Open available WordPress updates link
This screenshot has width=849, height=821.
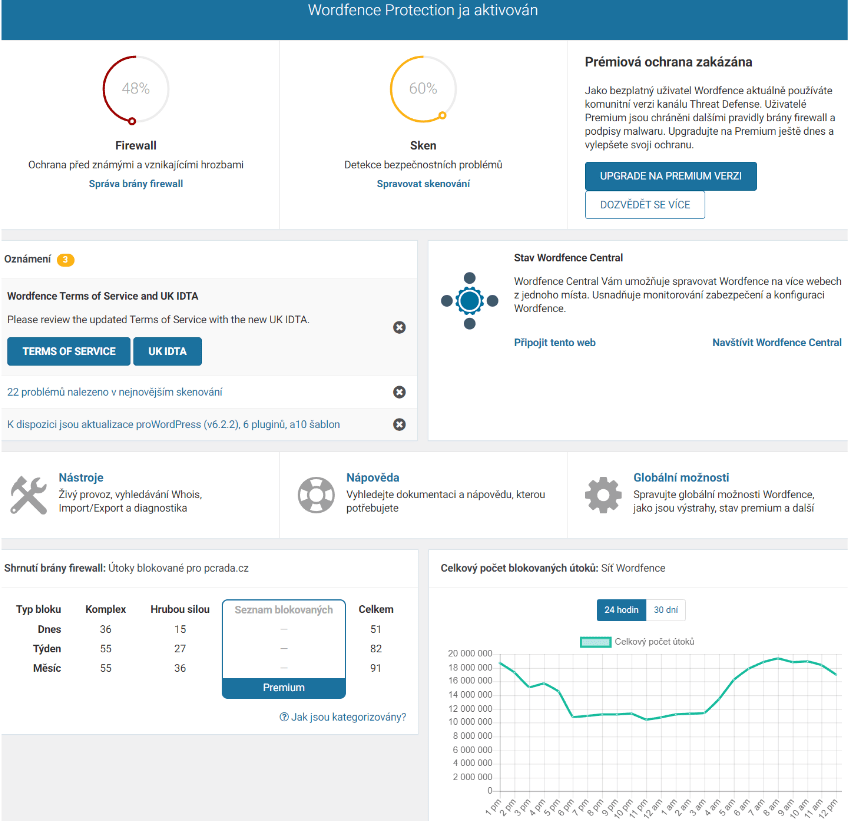point(173,425)
